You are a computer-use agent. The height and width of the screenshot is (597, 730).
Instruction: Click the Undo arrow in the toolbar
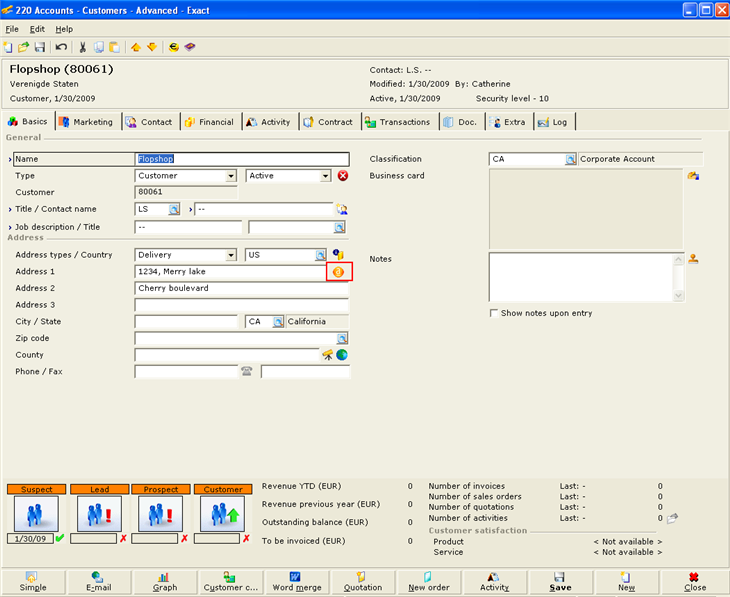tap(62, 47)
